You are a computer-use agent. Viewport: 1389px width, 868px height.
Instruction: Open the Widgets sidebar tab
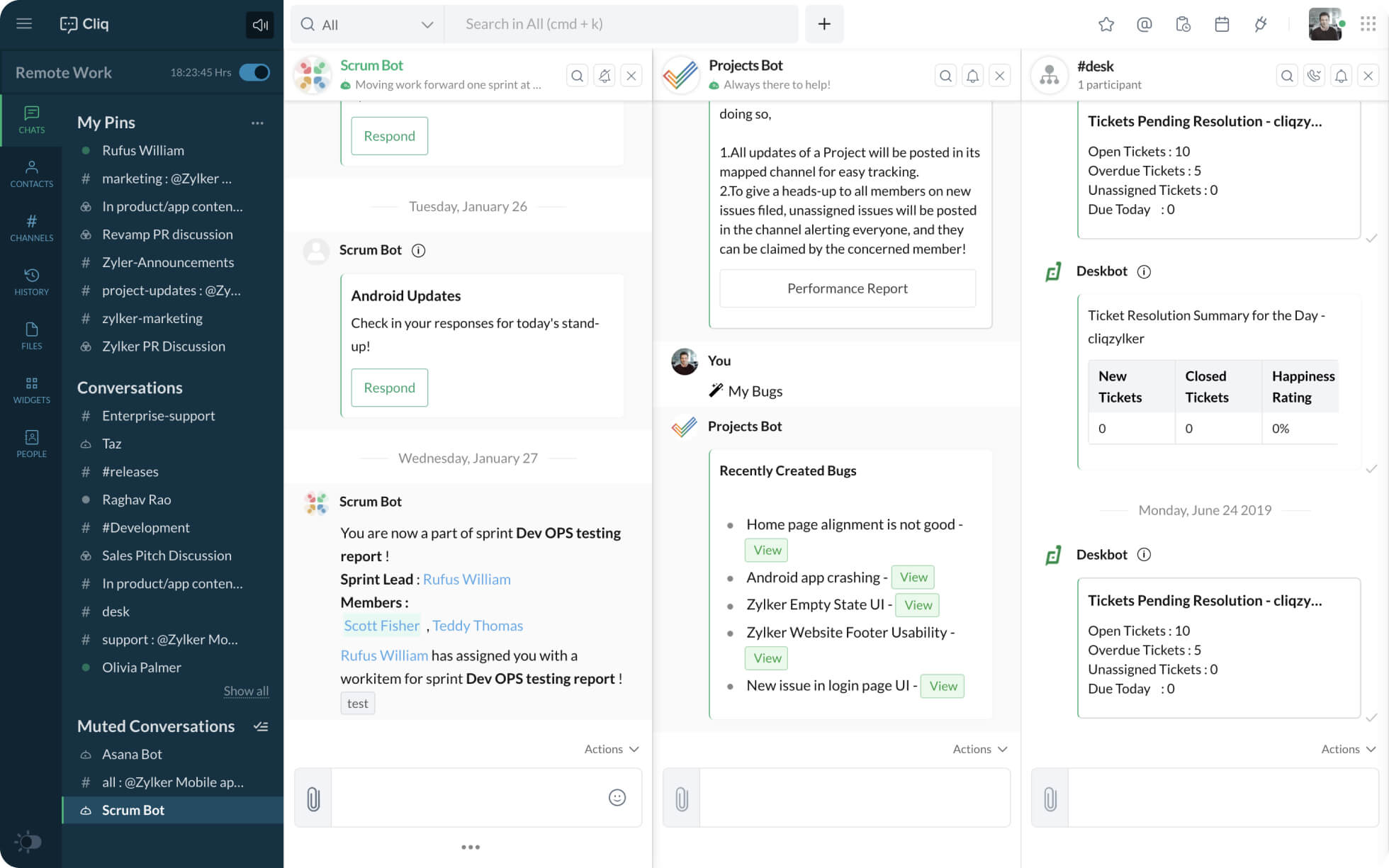tap(31, 390)
